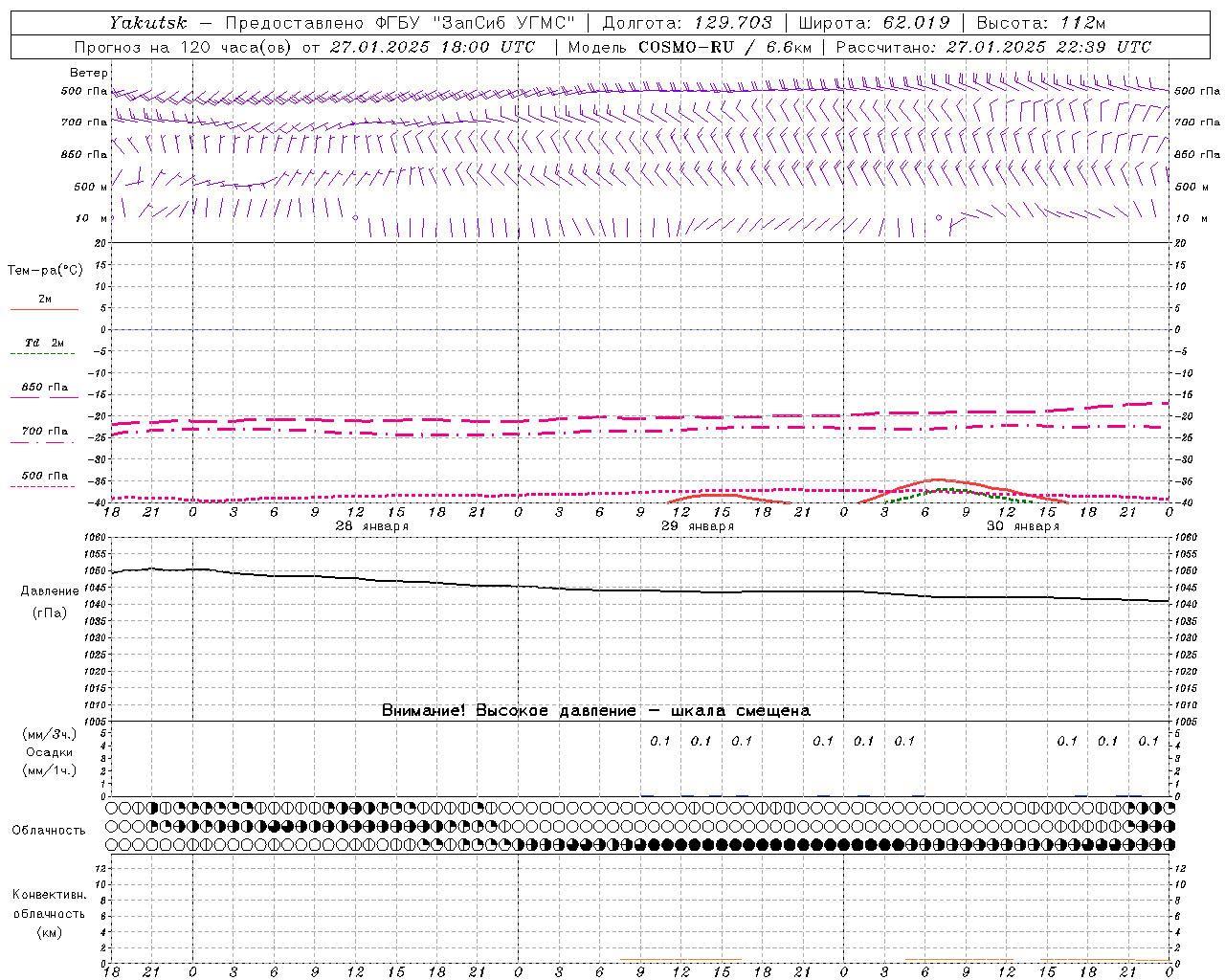1225x980 pixels.
Task: Click the Yakutsk station title
Action: click(147, 22)
